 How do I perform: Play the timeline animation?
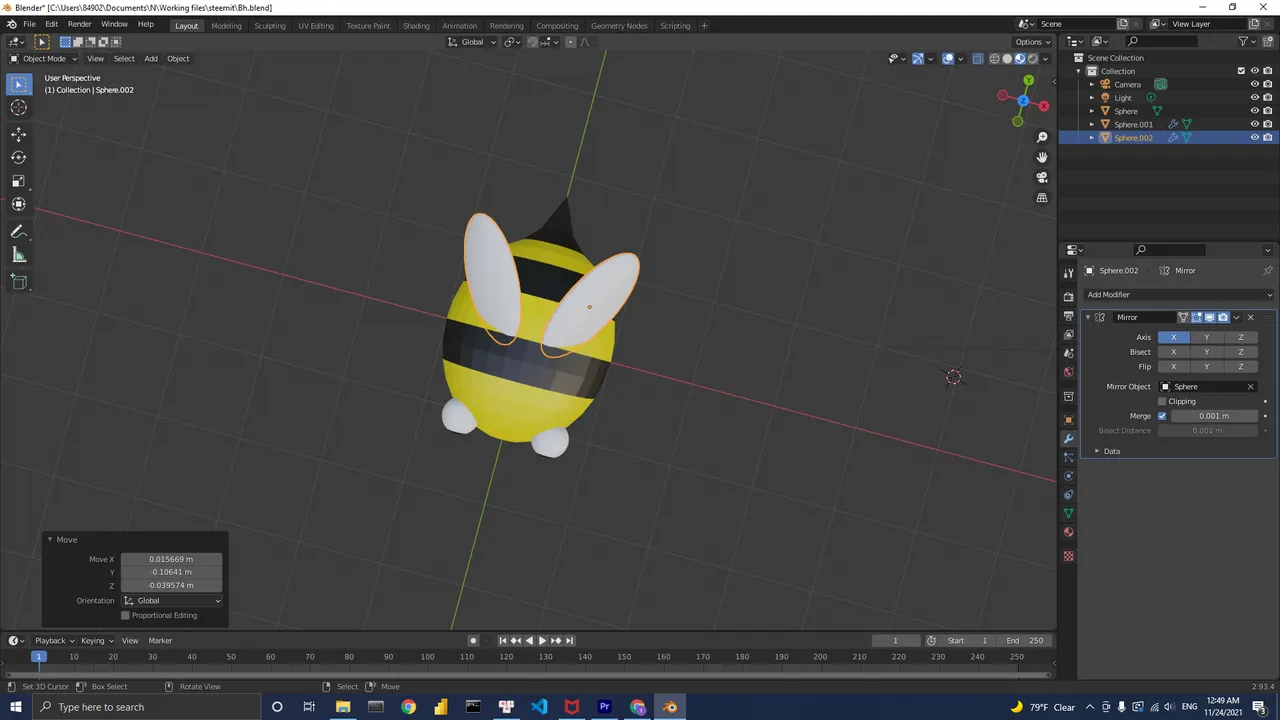(x=542, y=641)
